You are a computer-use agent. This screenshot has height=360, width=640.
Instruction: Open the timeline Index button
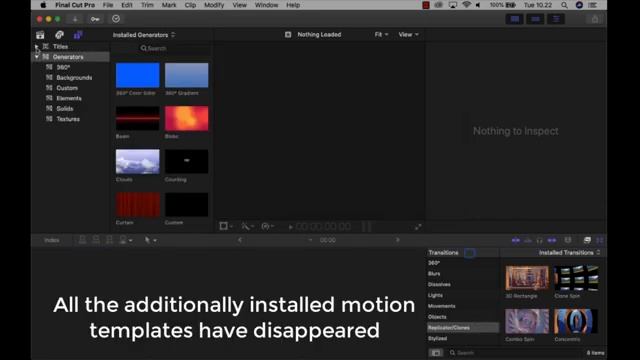coord(52,240)
